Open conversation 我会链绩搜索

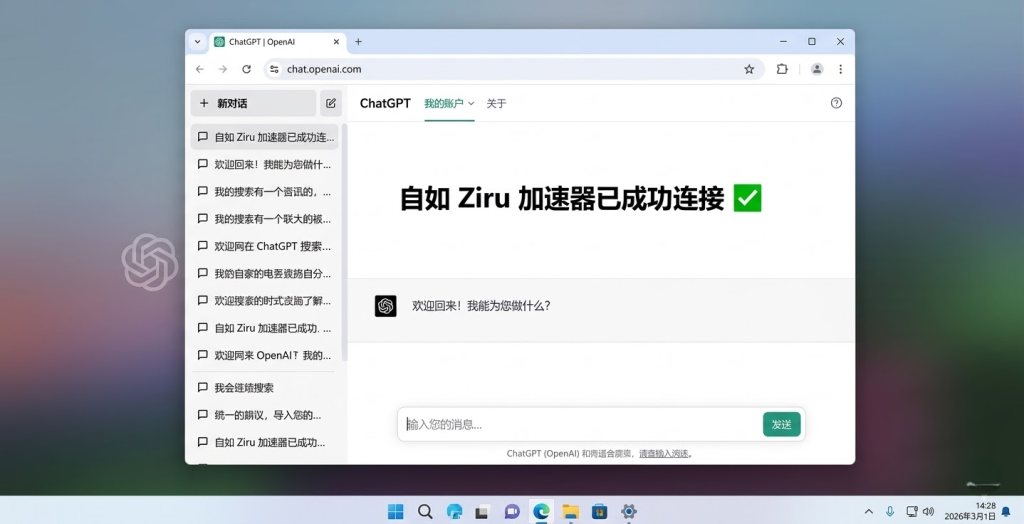point(264,388)
